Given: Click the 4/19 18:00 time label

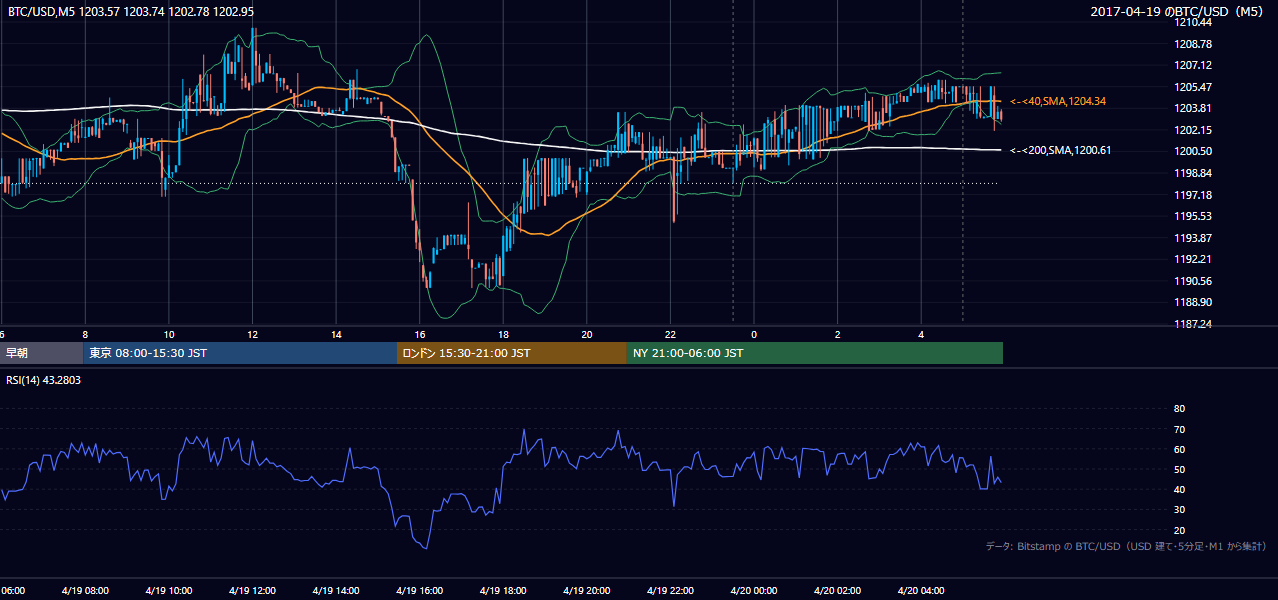Looking at the screenshot, I should [503, 591].
